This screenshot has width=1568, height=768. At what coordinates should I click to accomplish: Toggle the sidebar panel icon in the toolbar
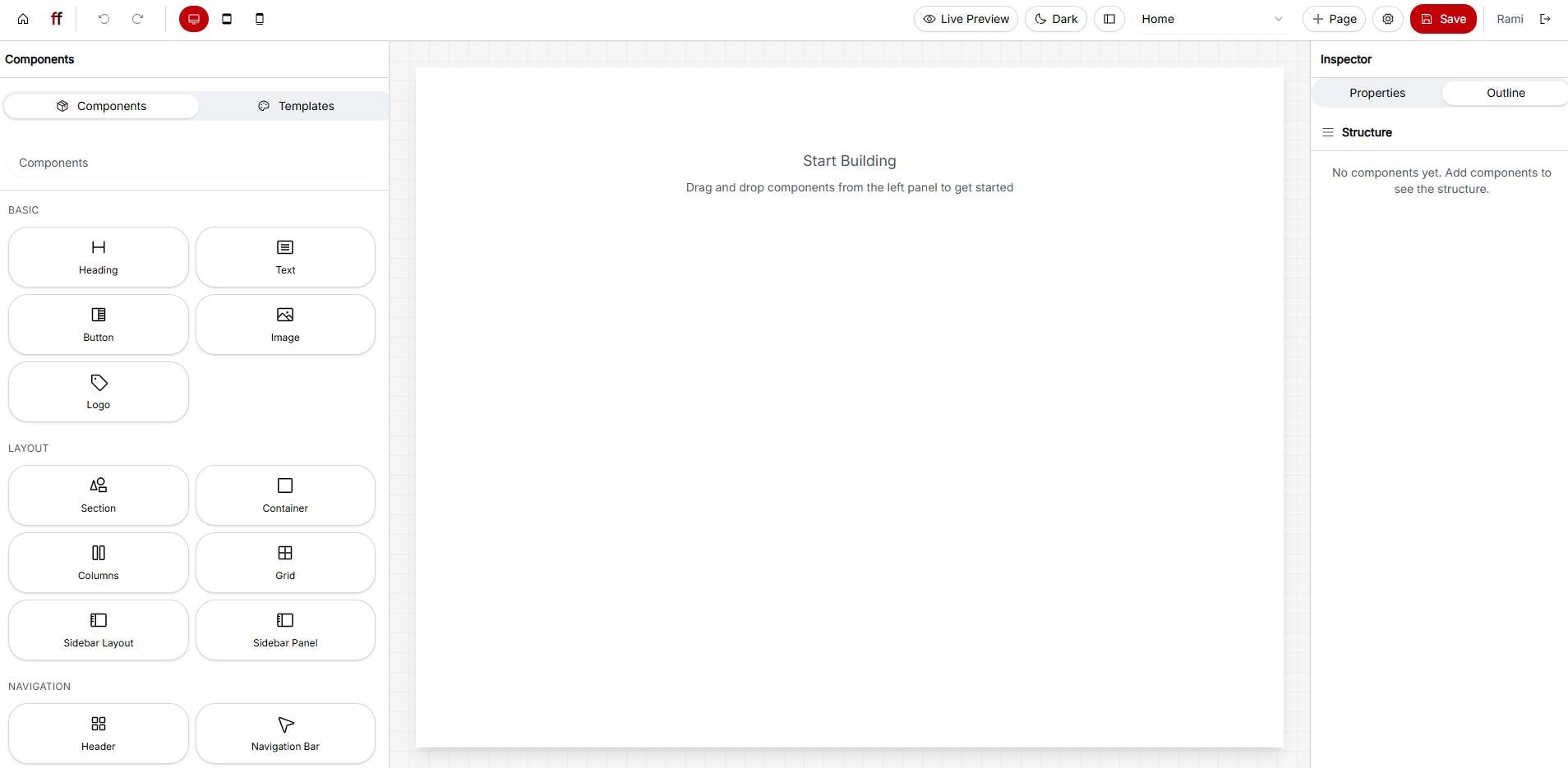click(1110, 18)
